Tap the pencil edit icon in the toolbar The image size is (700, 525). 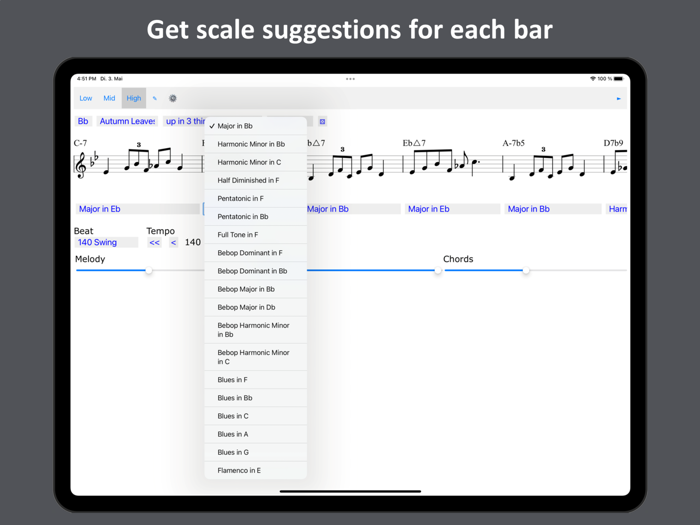[x=154, y=98]
